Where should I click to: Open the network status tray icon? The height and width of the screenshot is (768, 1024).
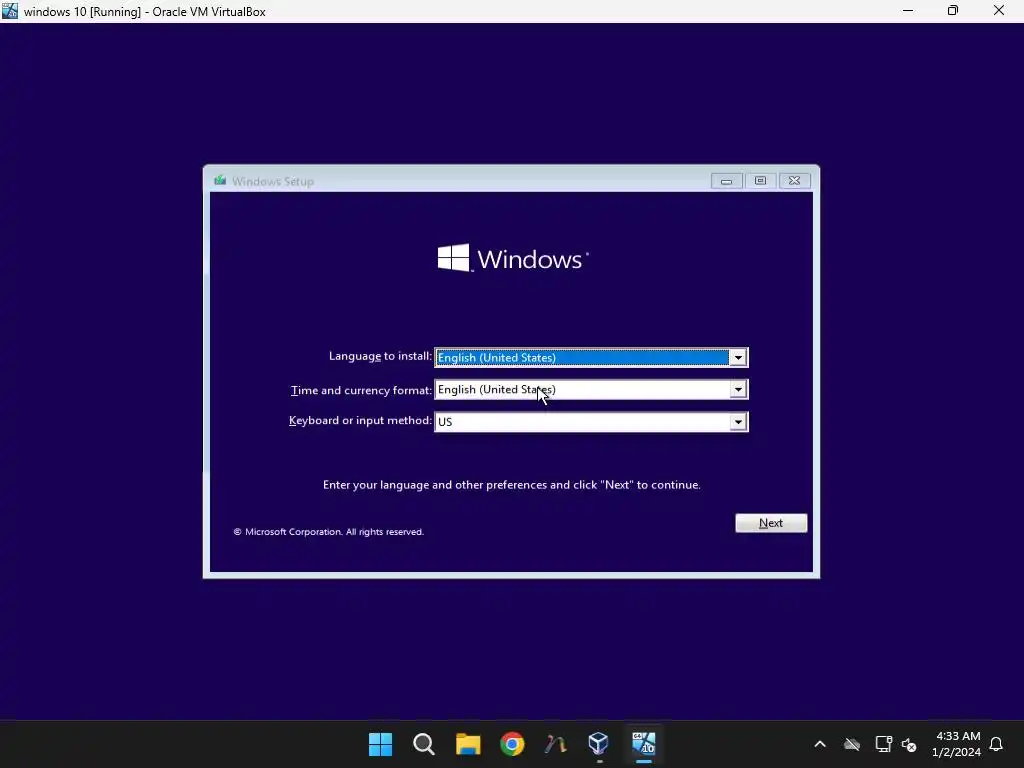[x=884, y=744]
